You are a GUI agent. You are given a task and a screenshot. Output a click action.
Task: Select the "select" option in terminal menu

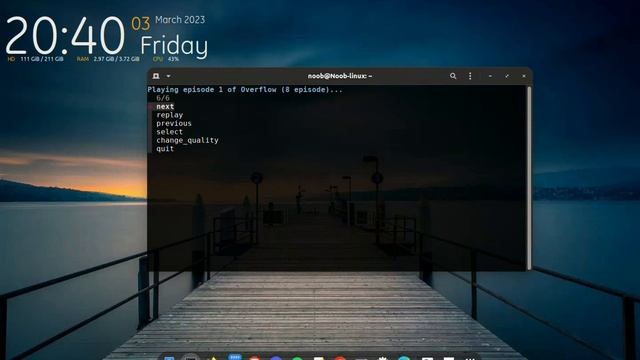coord(169,132)
